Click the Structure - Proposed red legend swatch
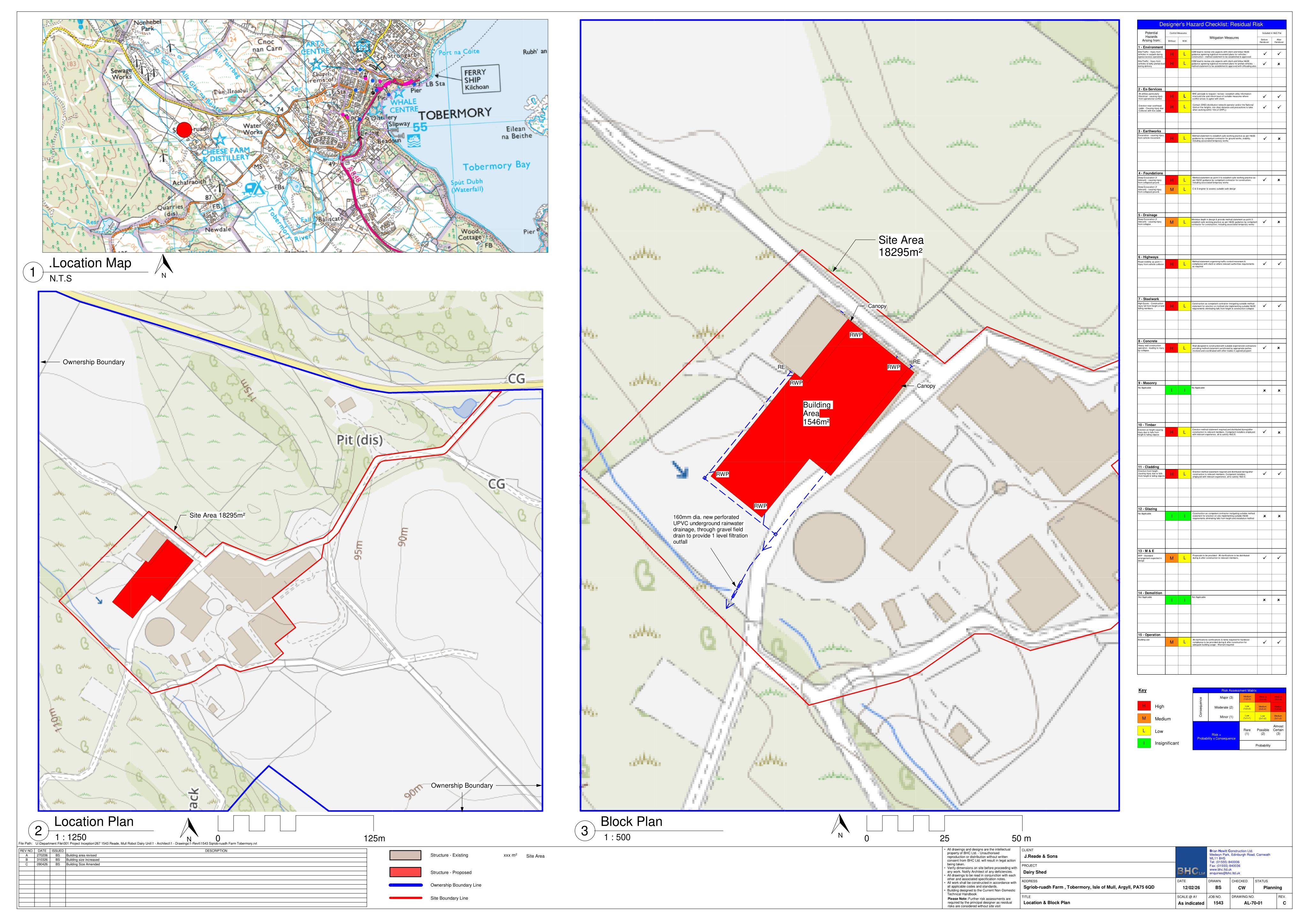This screenshot has width=1308, height=924. (405, 872)
